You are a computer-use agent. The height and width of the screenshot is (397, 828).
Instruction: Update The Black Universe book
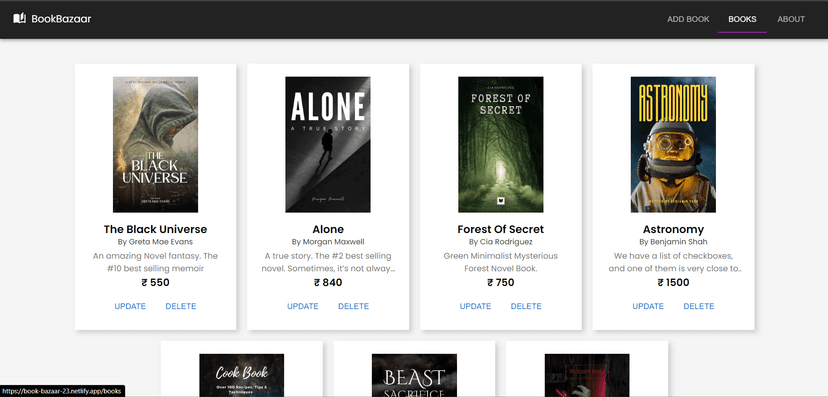click(x=130, y=306)
